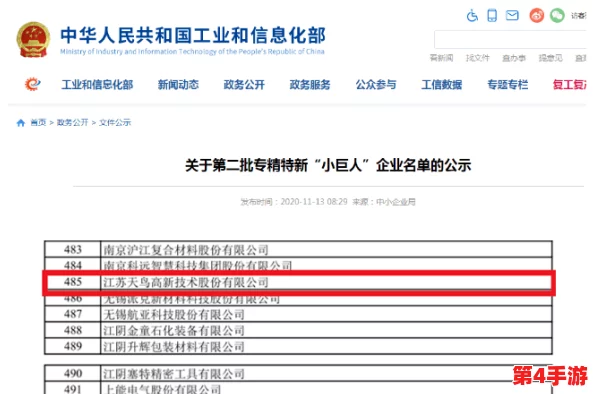This screenshot has height=394, width=594.
Task: Open 专题专栏 navigation menu
Action: pos(508,84)
